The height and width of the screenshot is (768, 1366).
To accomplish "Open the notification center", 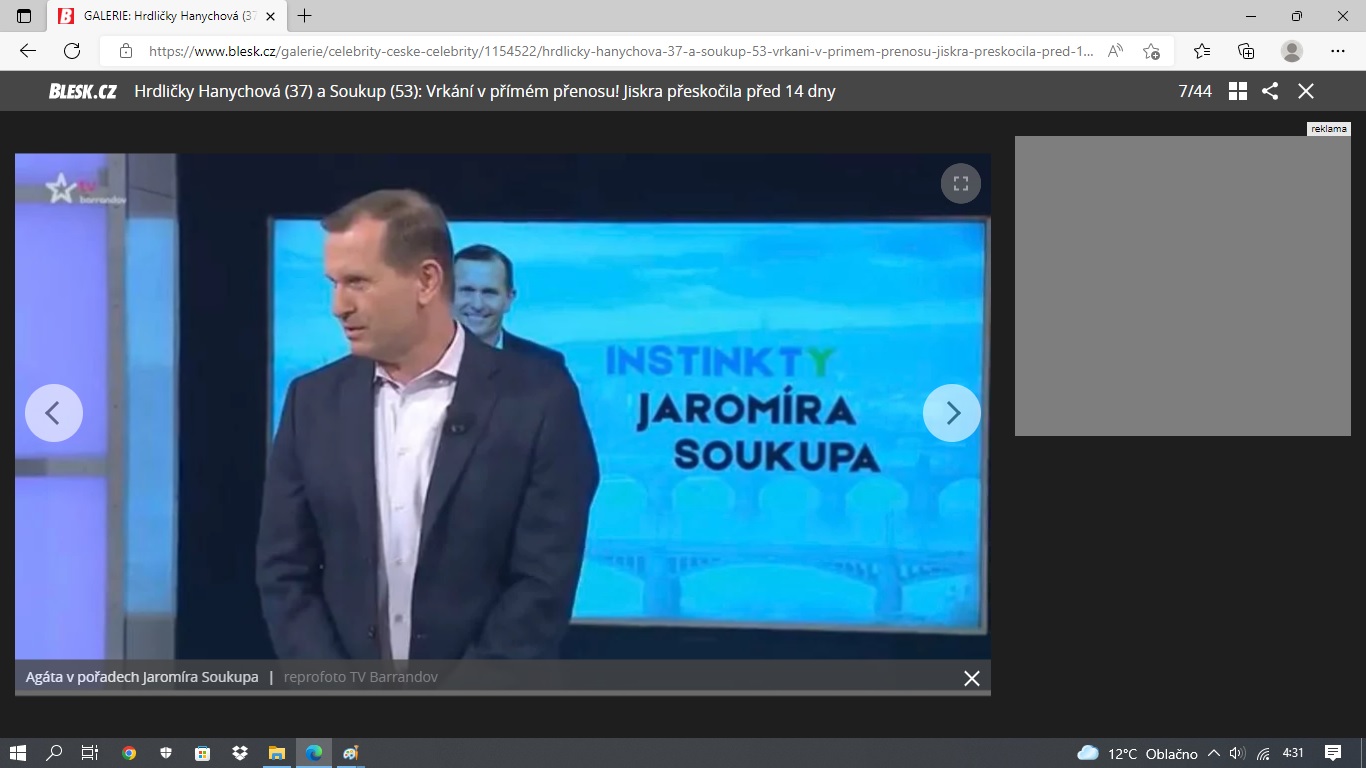I will 1332,753.
